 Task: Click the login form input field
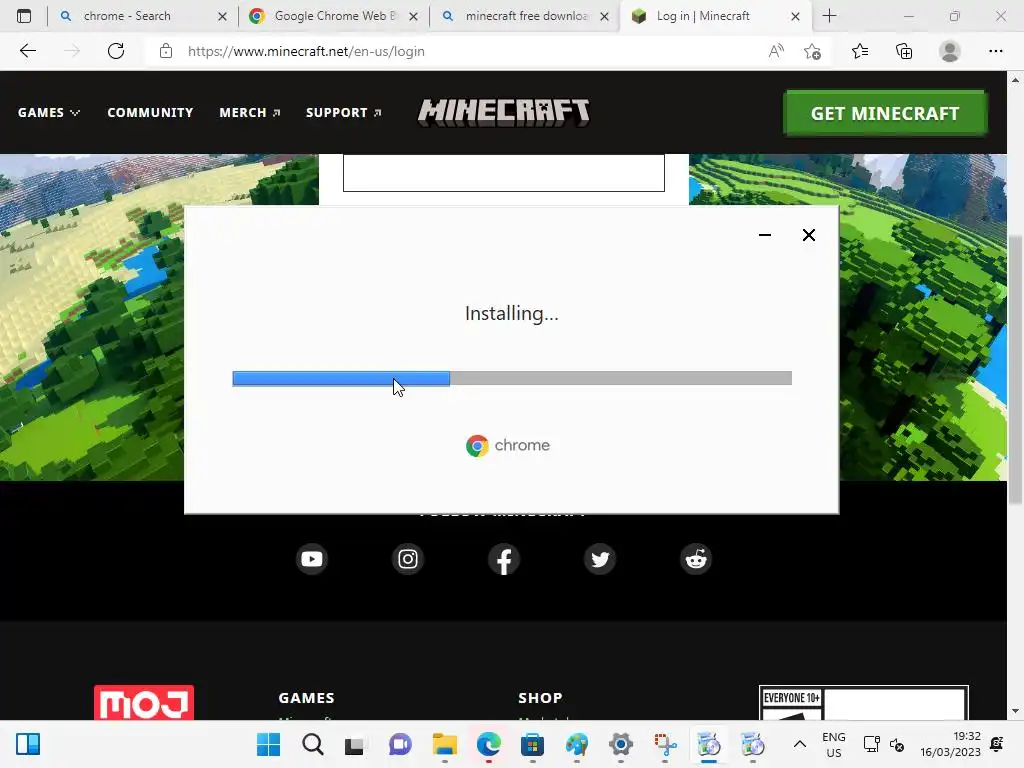coord(504,173)
